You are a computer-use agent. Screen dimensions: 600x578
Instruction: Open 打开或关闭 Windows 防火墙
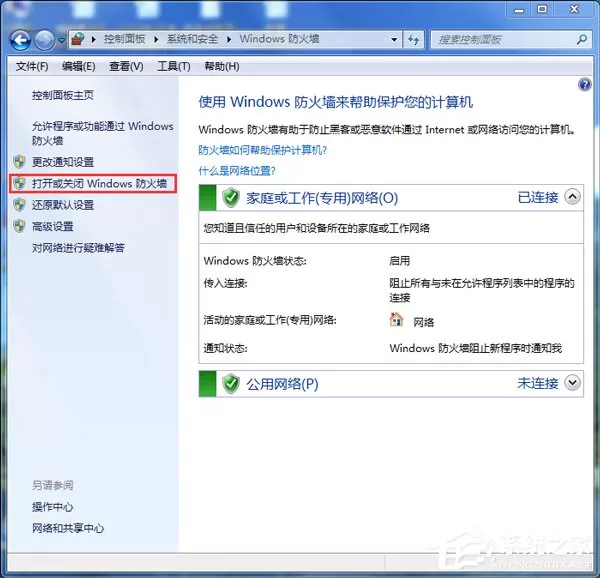[x=99, y=184]
